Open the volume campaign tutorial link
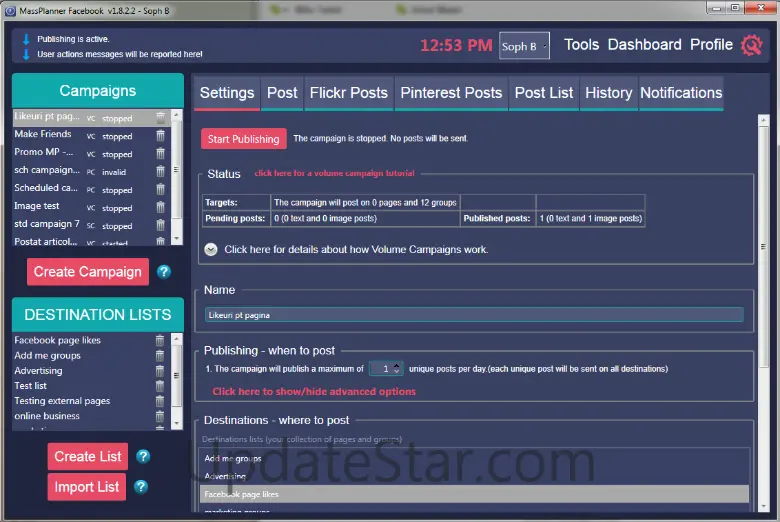This screenshot has width=780, height=522. [x=334, y=173]
